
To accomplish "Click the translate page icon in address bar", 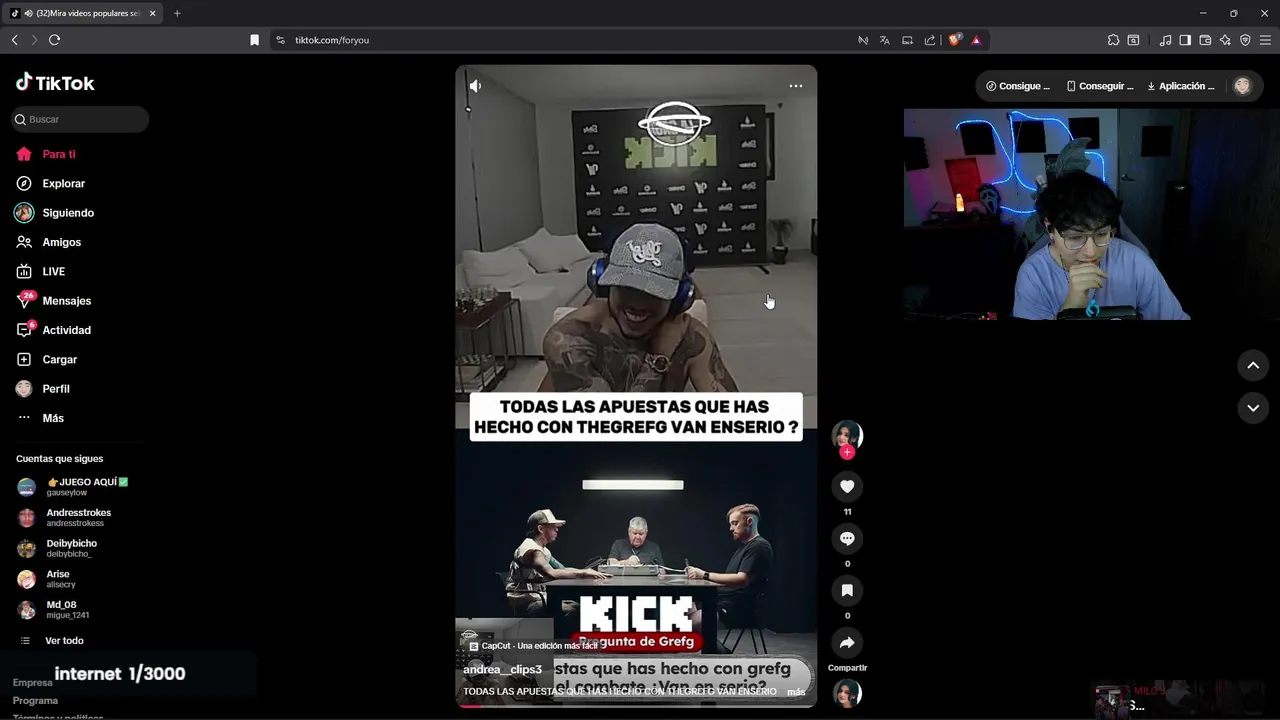I will [x=885, y=40].
